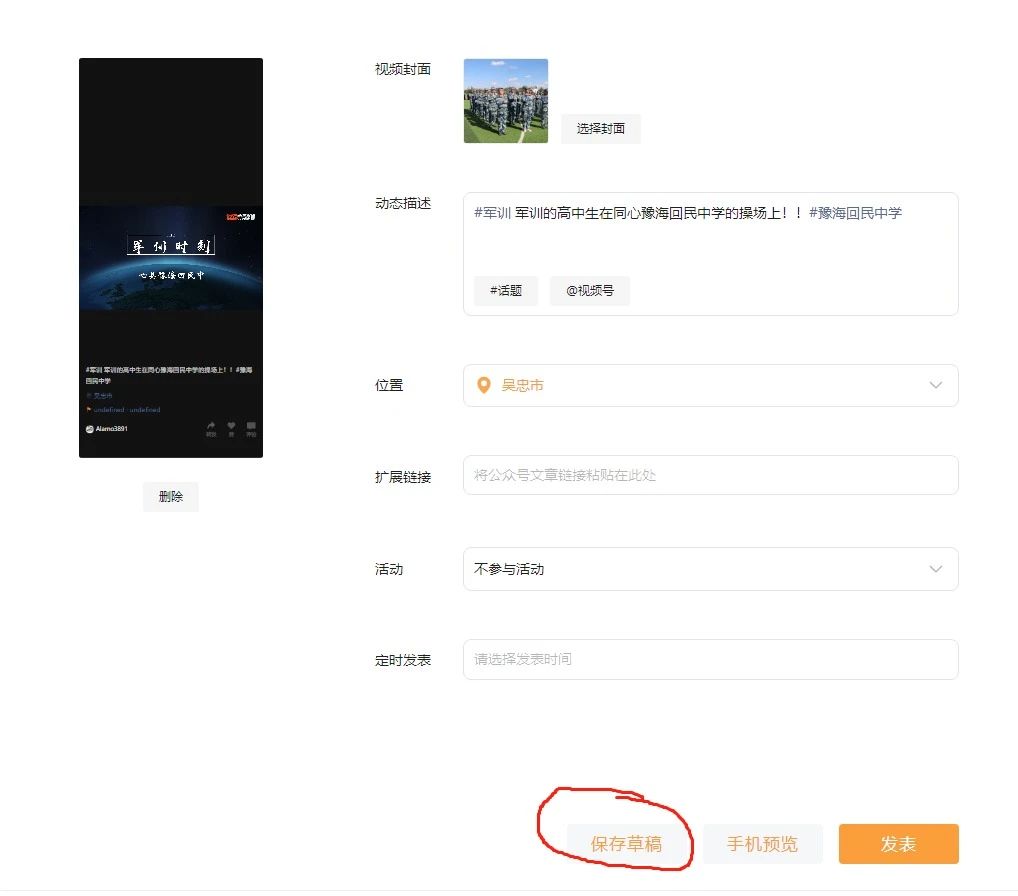
Task: Expand location list chevron arrow
Action: (936, 385)
